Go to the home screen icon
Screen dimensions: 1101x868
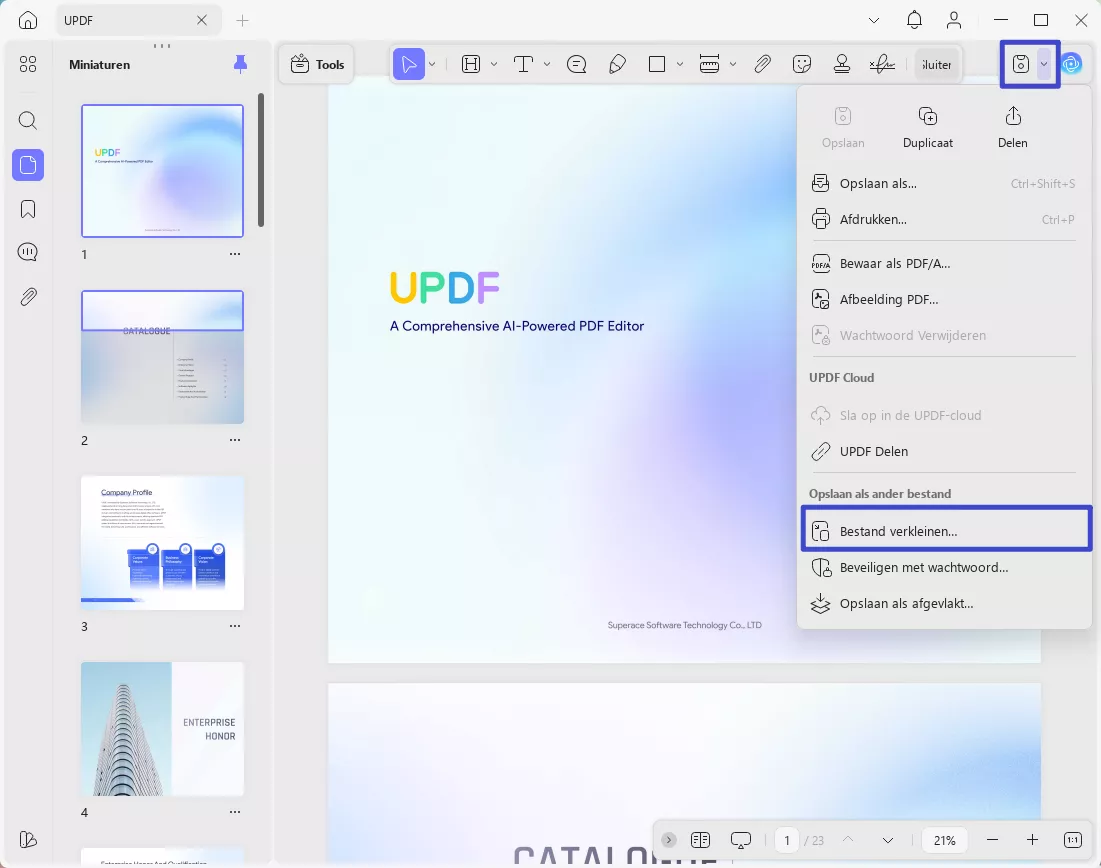[28, 20]
